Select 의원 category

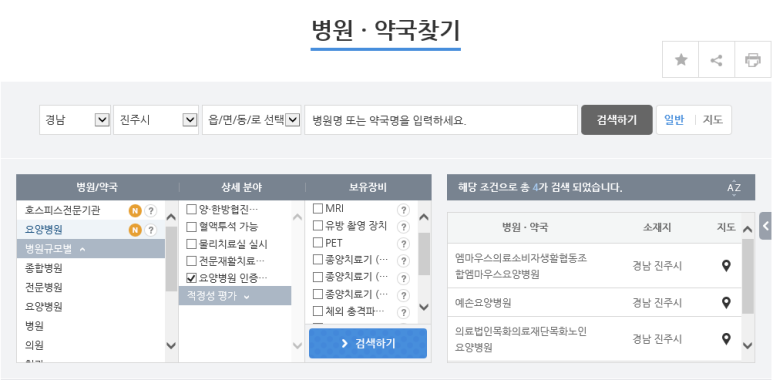35,345
